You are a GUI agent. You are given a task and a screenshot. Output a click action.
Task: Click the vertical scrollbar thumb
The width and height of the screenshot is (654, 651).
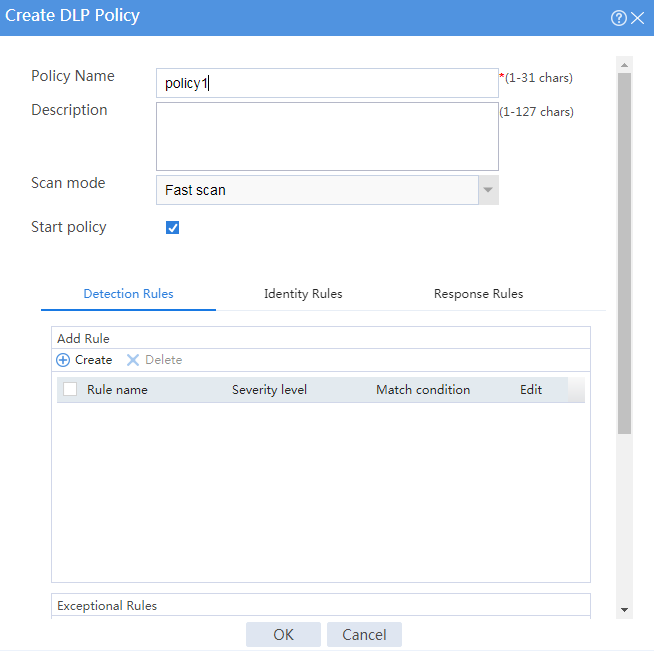(x=624, y=254)
